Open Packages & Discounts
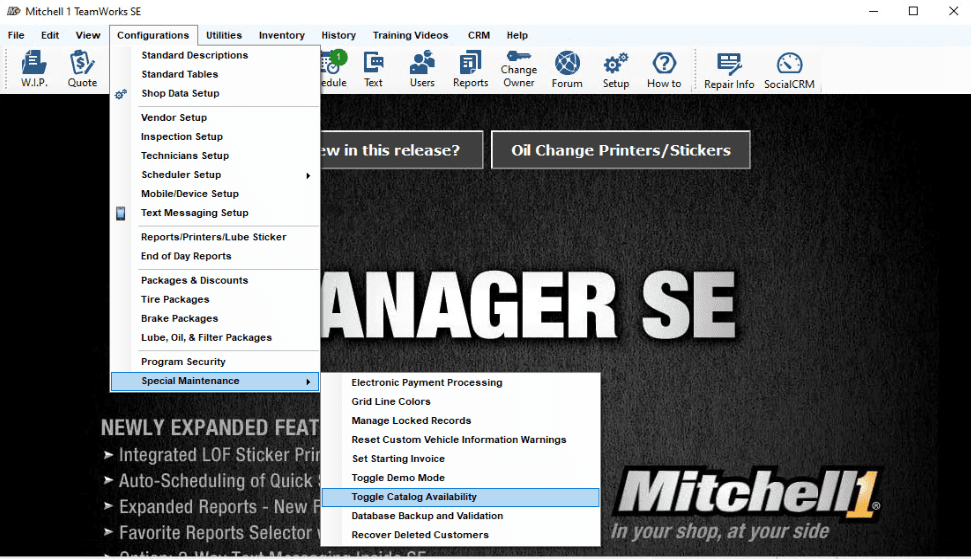Image resolution: width=971 pixels, height=559 pixels. point(194,280)
